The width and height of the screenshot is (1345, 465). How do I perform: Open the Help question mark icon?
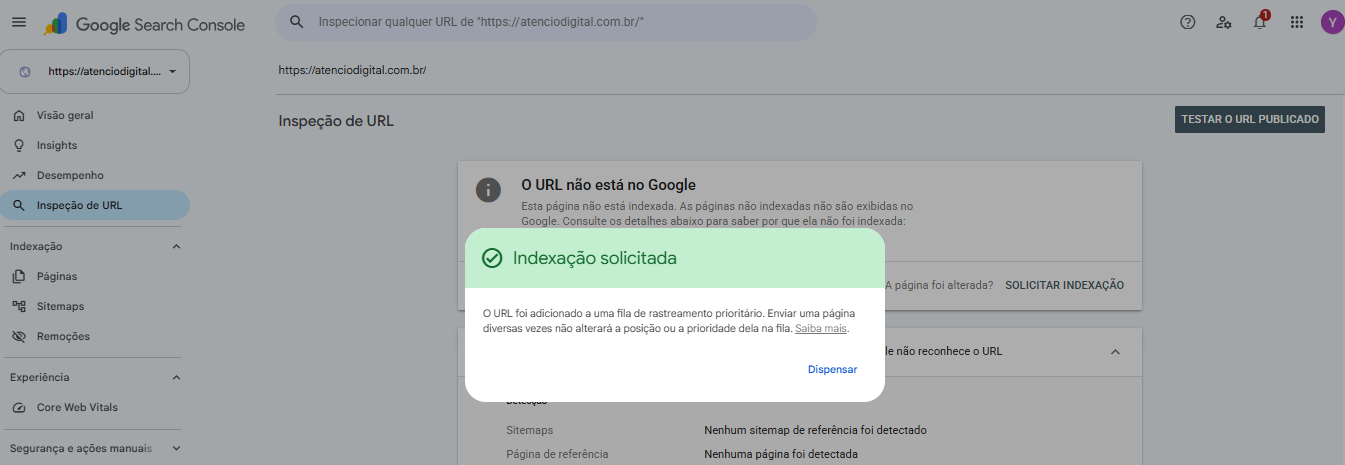[1188, 22]
